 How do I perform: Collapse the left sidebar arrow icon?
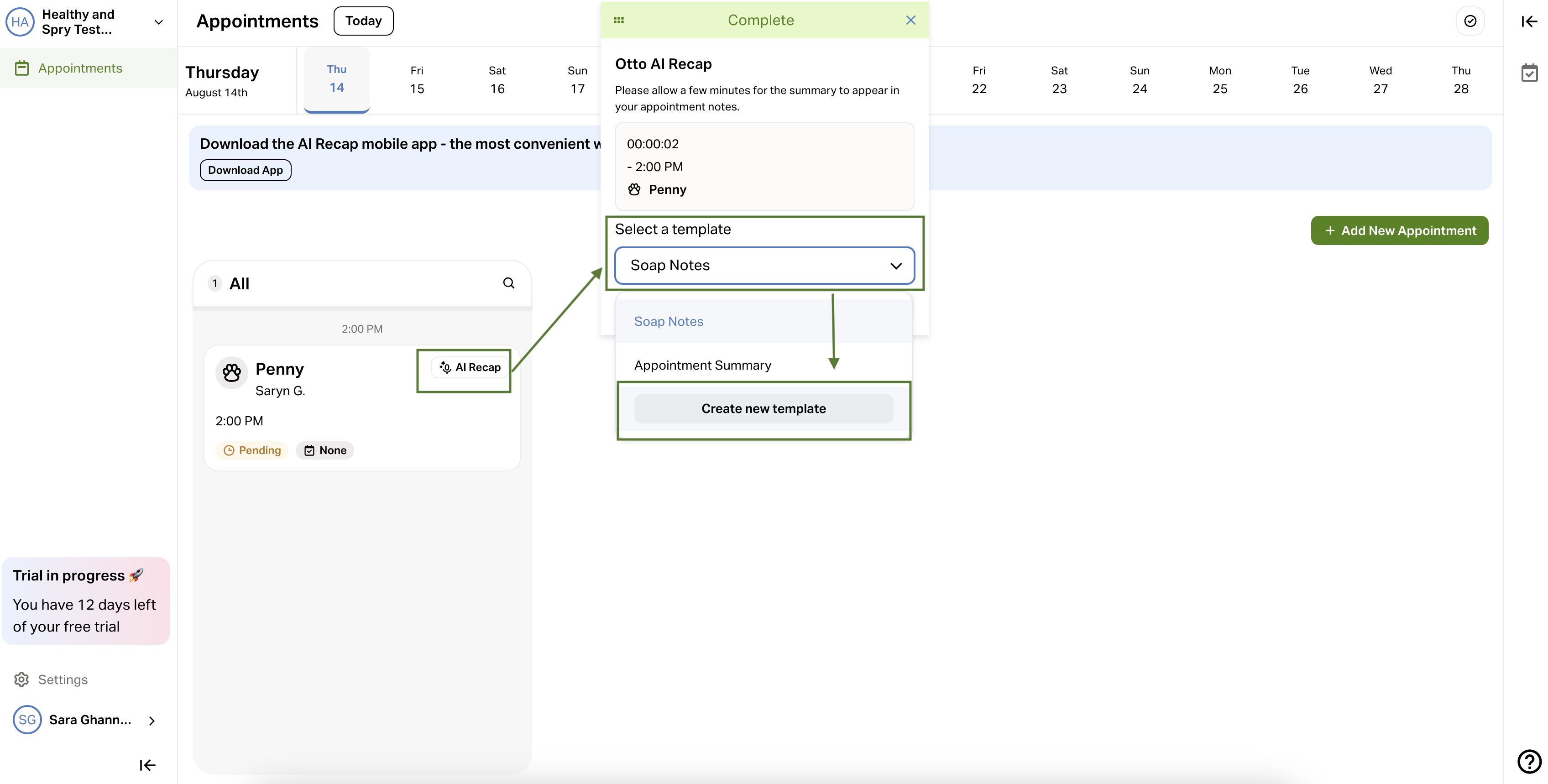147,765
